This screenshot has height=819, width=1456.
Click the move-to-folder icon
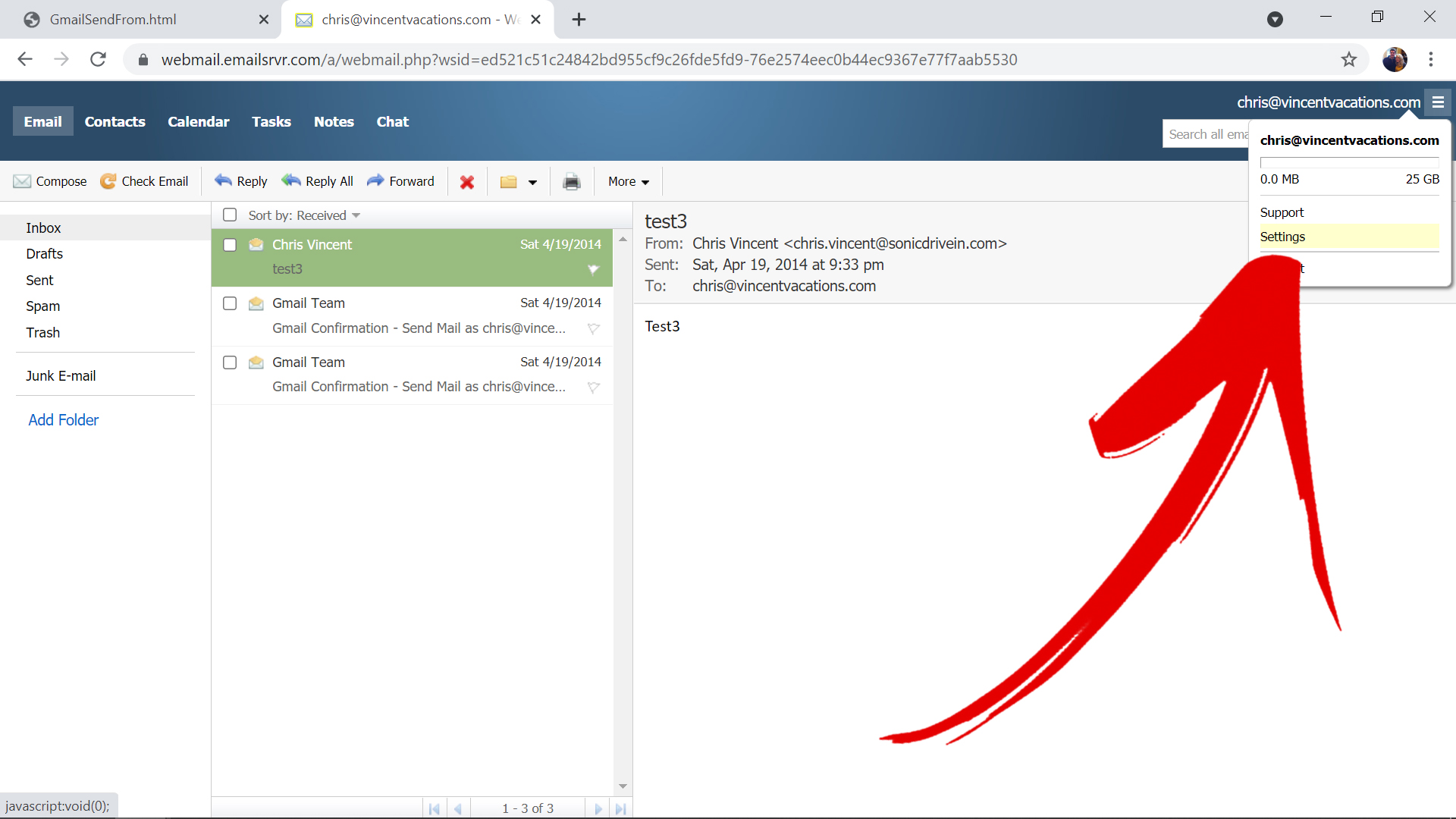pyautogui.click(x=508, y=182)
